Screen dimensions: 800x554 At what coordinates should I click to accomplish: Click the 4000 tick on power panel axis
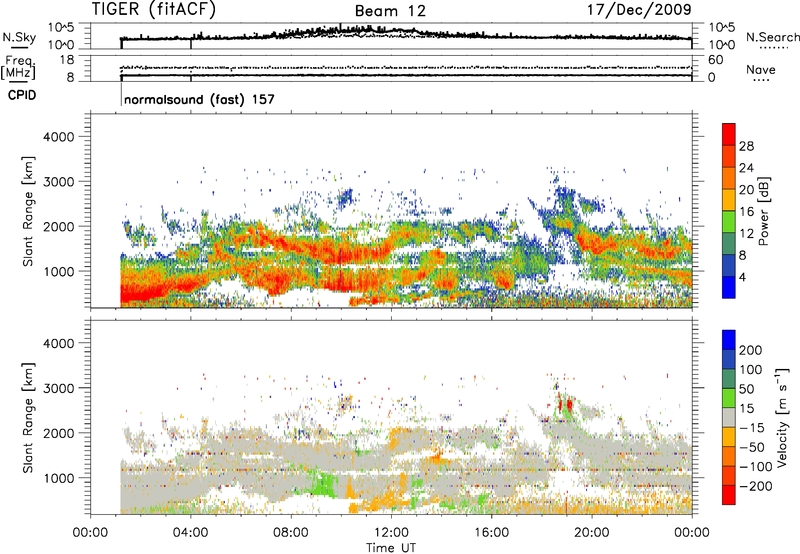[59, 137]
